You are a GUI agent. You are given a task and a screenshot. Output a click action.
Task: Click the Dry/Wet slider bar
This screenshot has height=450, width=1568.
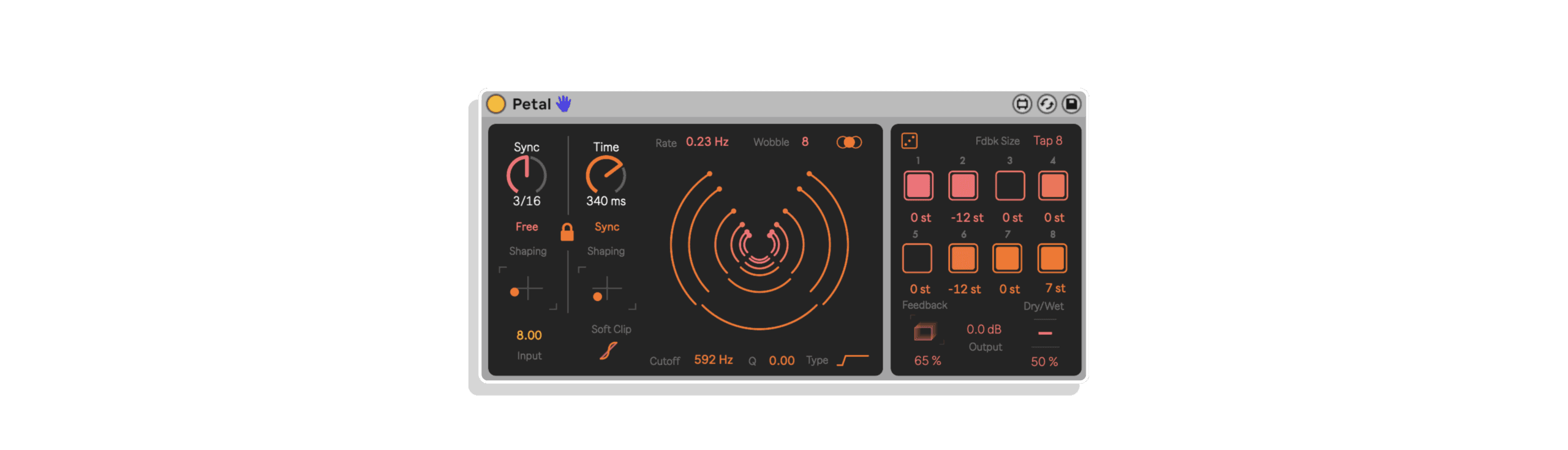coord(1045,333)
